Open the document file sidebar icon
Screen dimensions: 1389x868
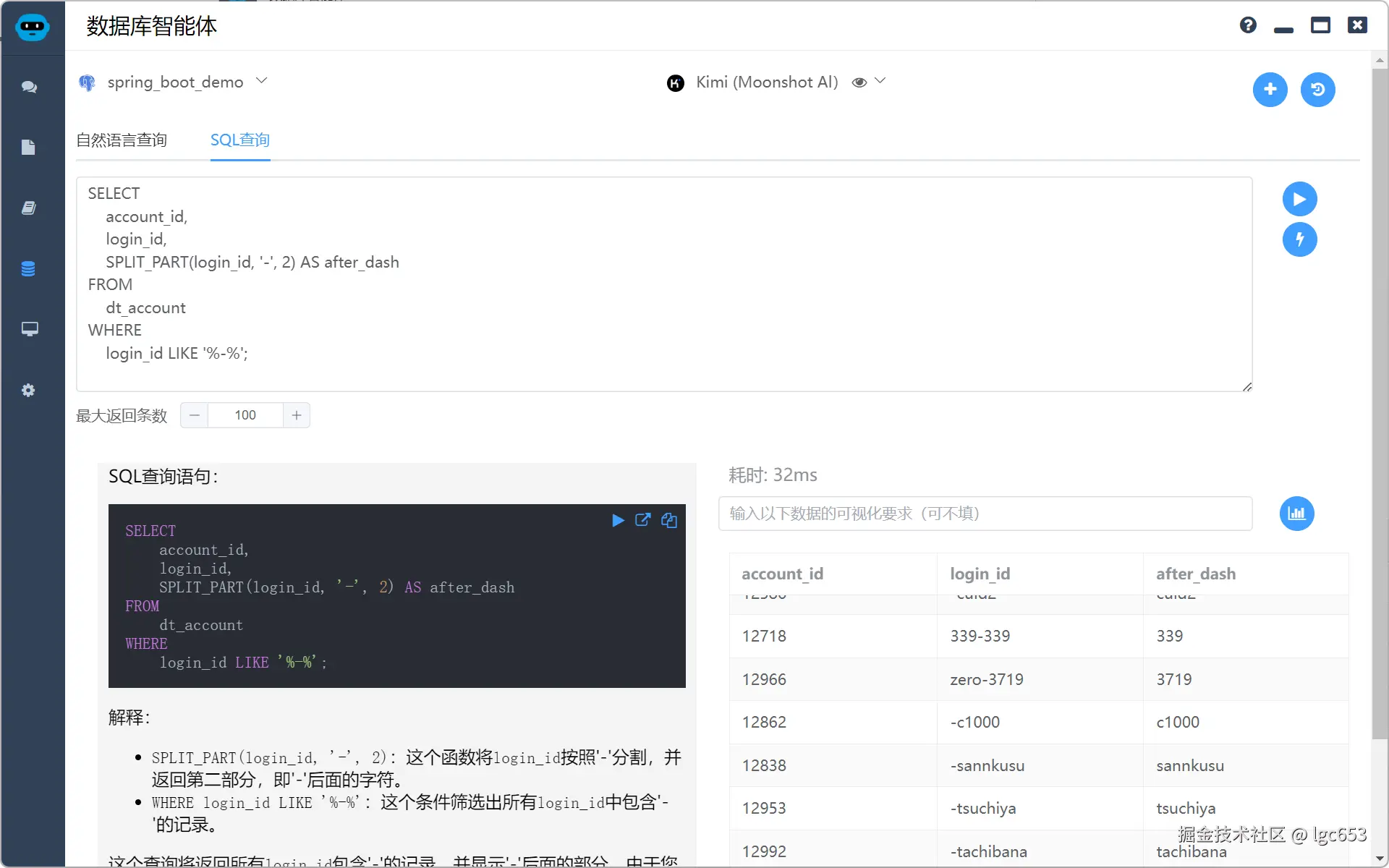pos(29,148)
